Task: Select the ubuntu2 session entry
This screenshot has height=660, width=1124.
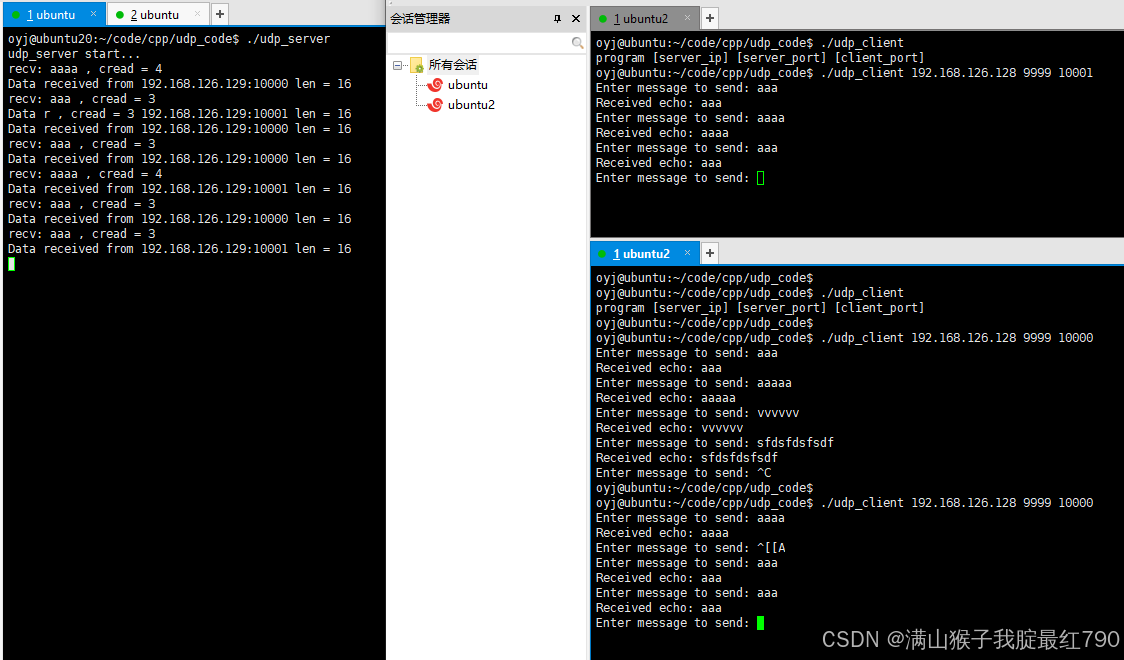Action: pyautogui.click(x=471, y=105)
